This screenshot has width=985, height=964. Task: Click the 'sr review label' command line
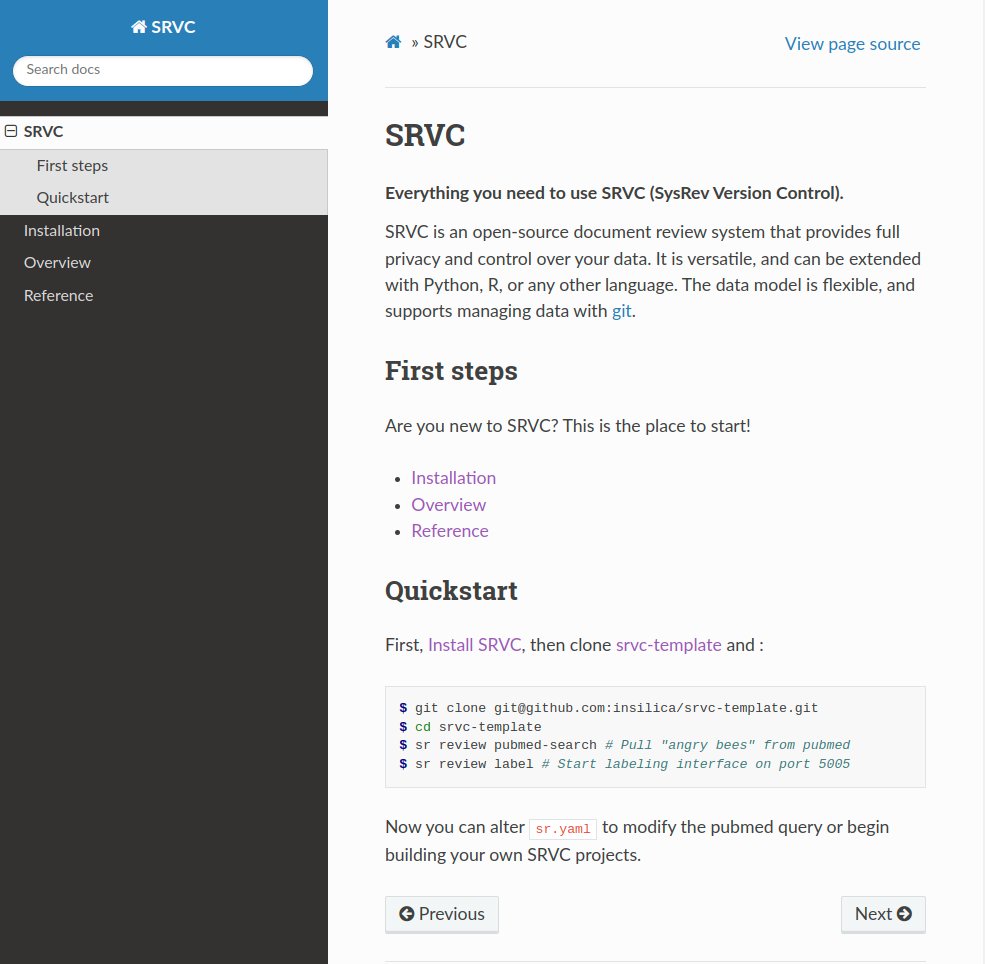point(624,764)
